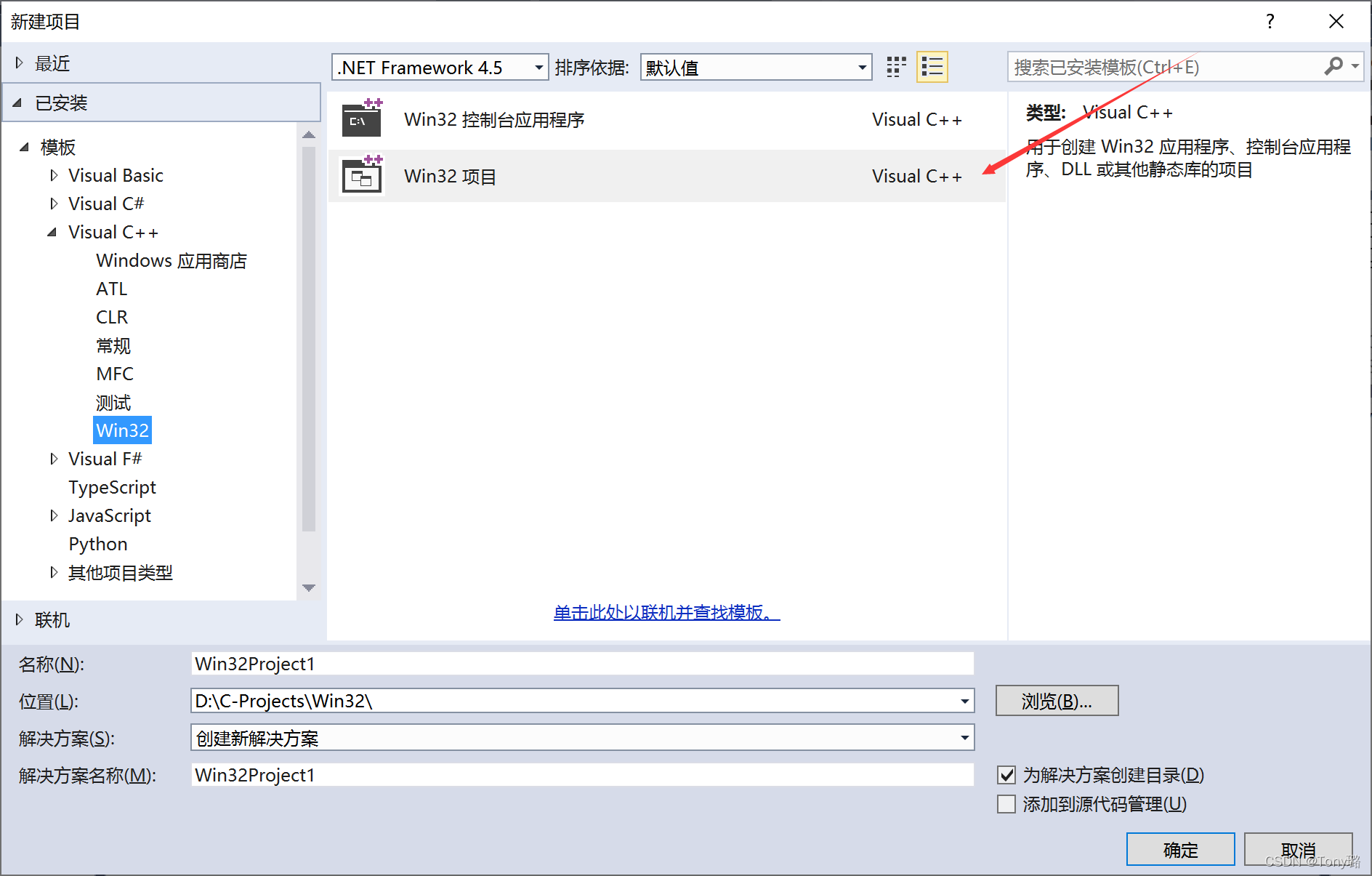This screenshot has width=1372, height=876.
Task: Select the Win32 template category
Action: click(122, 430)
